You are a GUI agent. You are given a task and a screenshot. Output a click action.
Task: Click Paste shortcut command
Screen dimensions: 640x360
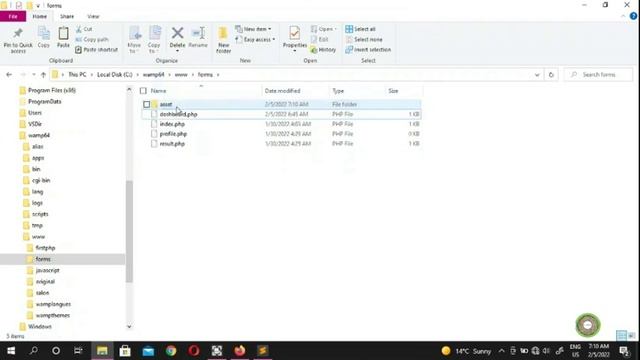click(97, 50)
